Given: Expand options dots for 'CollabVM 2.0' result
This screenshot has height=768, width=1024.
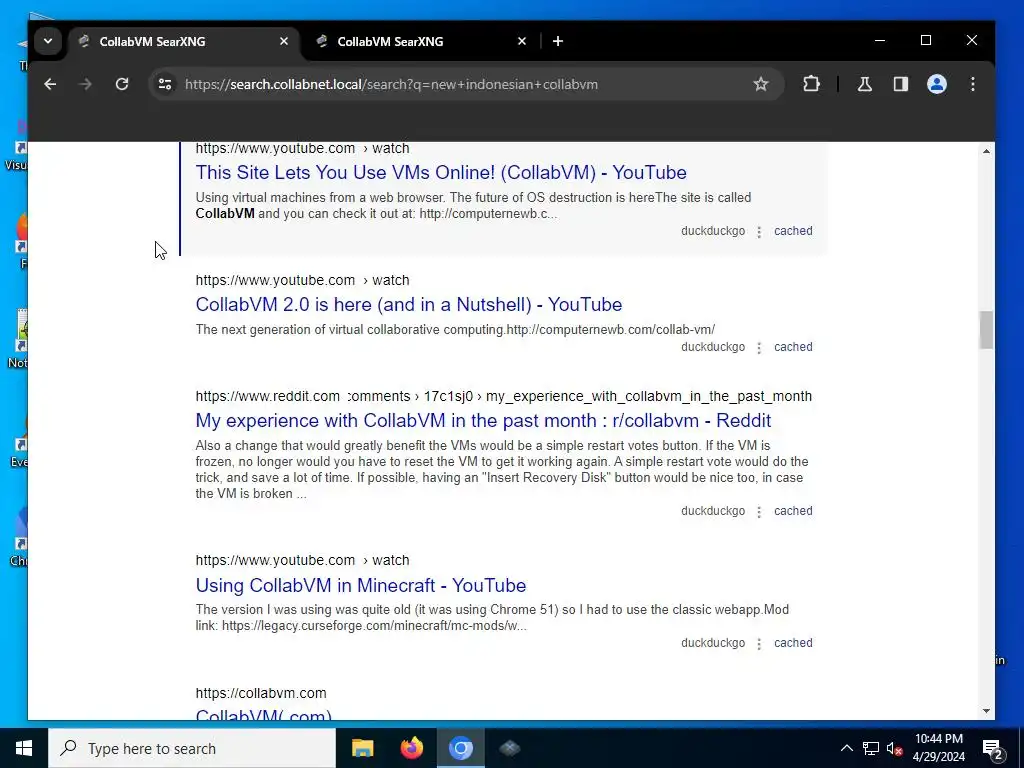Looking at the screenshot, I should [x=759, y=348].
